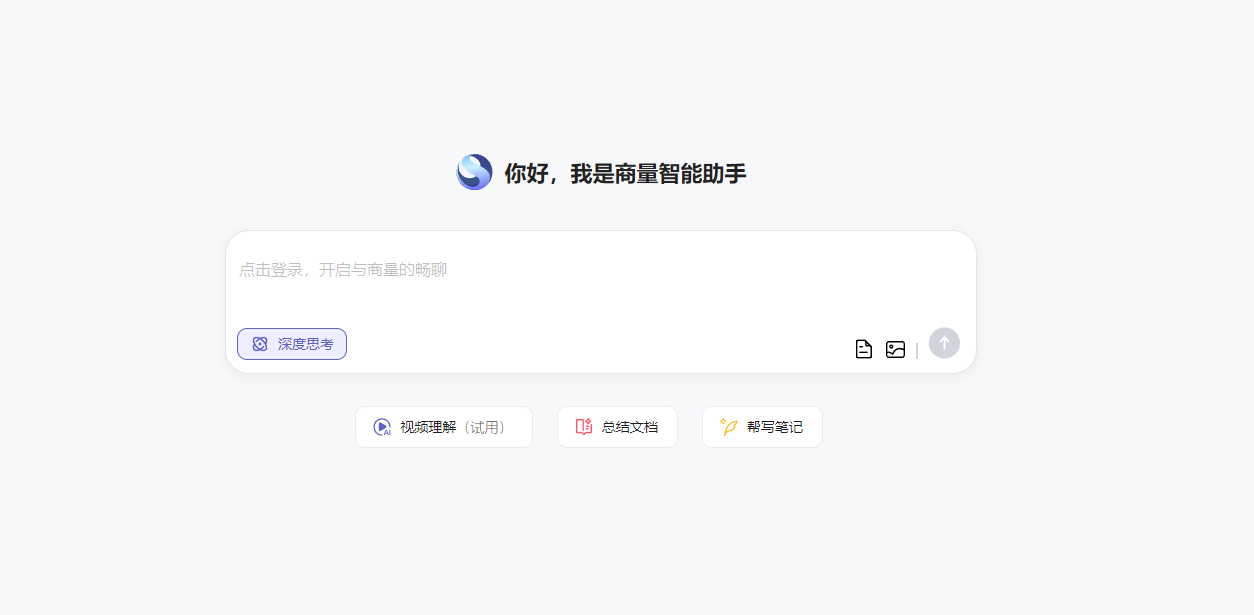Click the SenseChat assistant logo icon

click(x=474, y=172)
